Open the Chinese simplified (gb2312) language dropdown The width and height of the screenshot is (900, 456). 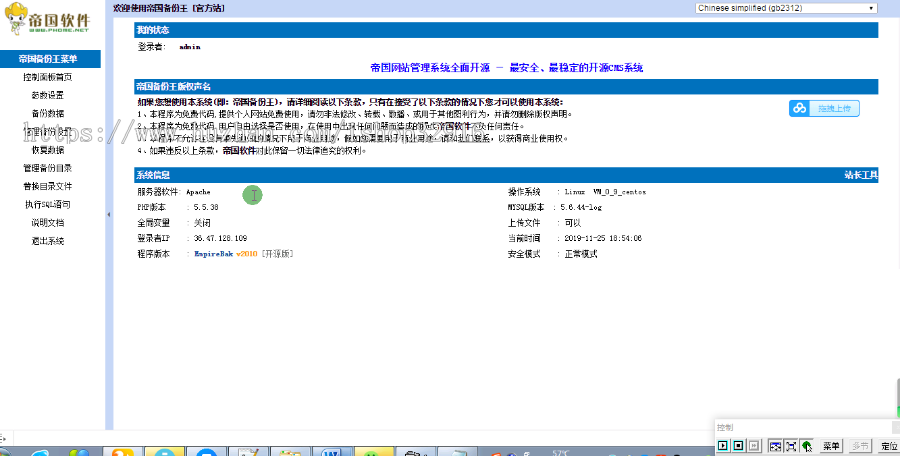(x=786, y=8)
